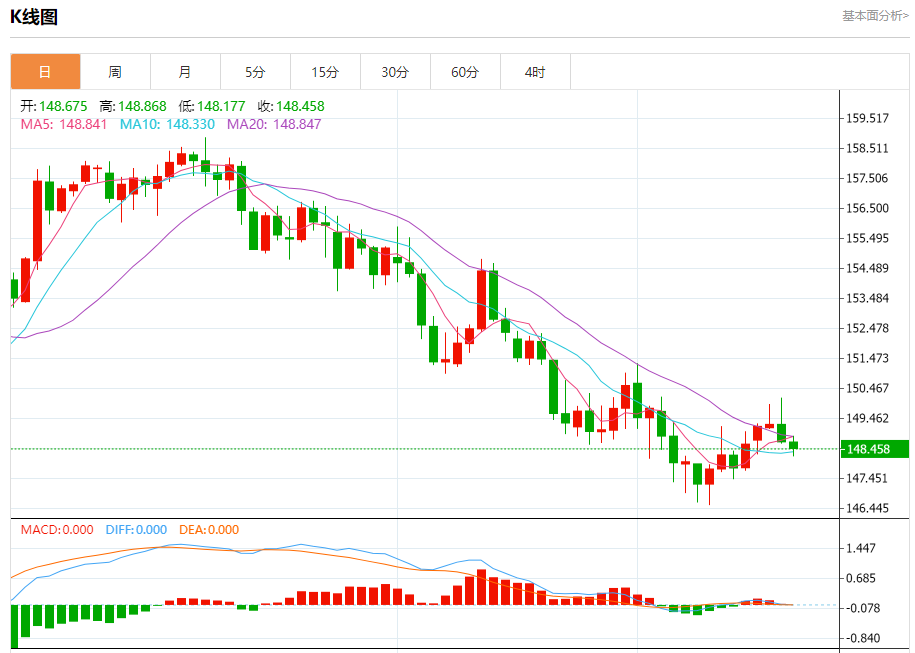Click the close price 148.458 in header
Image resolution: width=915 pixels, height=653 pixels.
(x=300, y=106)
